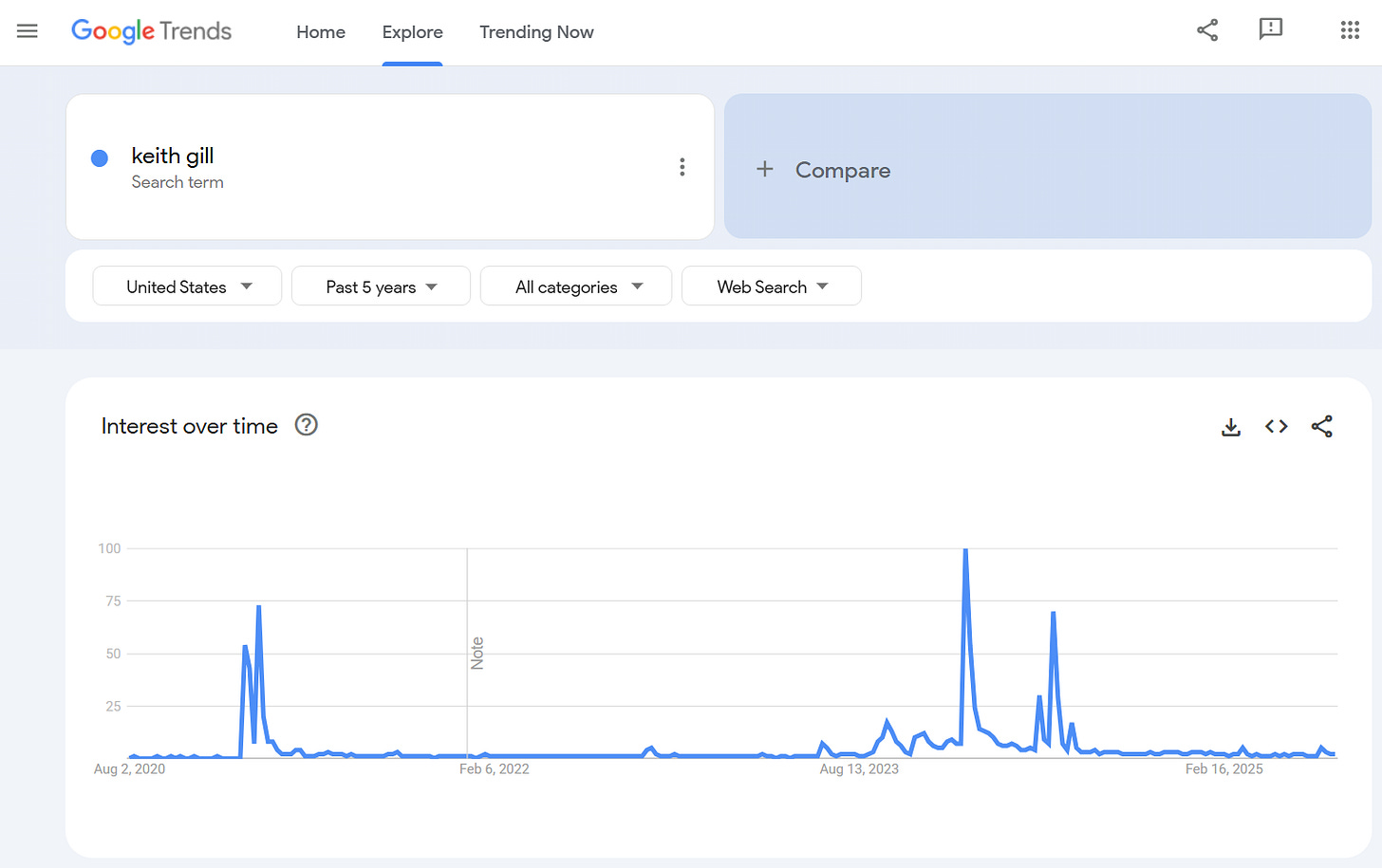Image resolution: width=1382 pixels, height=868 pixels.
Task: Go to the Home tab
Action: click(x=321, y=32)
